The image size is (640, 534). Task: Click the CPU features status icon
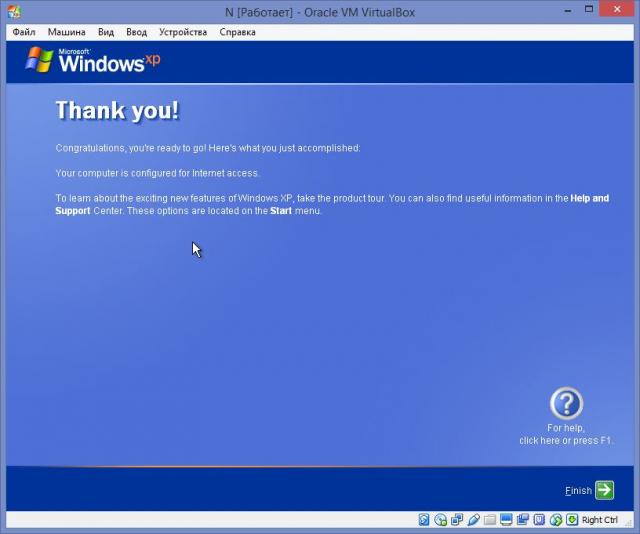(x=539, y=519)
